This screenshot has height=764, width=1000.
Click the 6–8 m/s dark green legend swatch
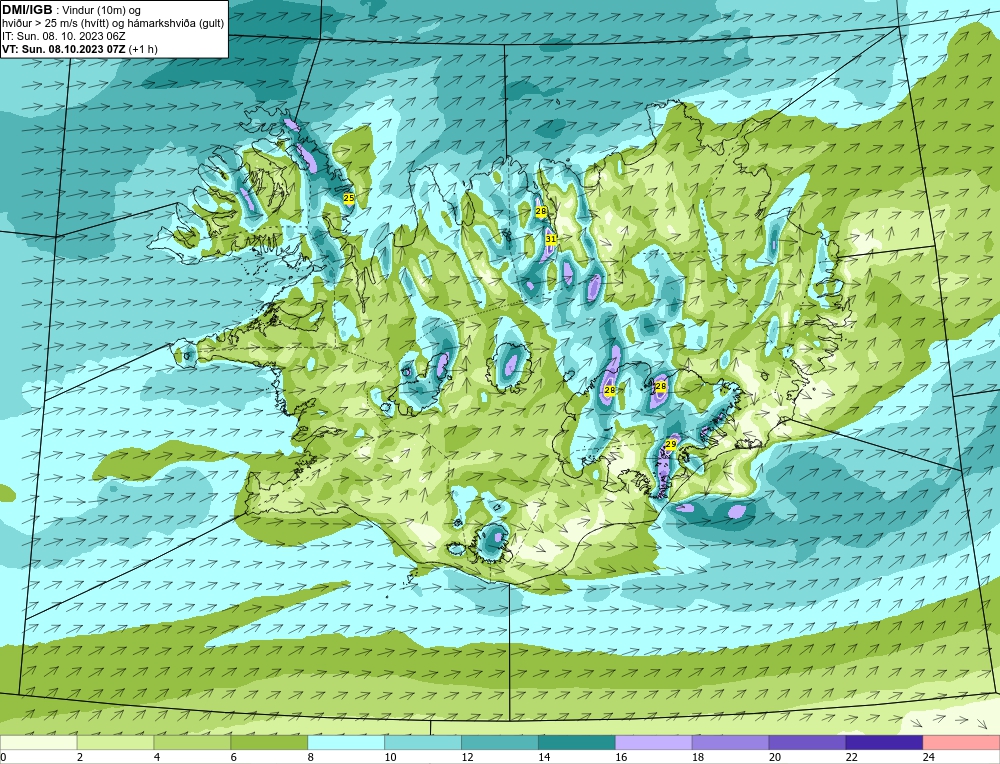pos(269,742)
